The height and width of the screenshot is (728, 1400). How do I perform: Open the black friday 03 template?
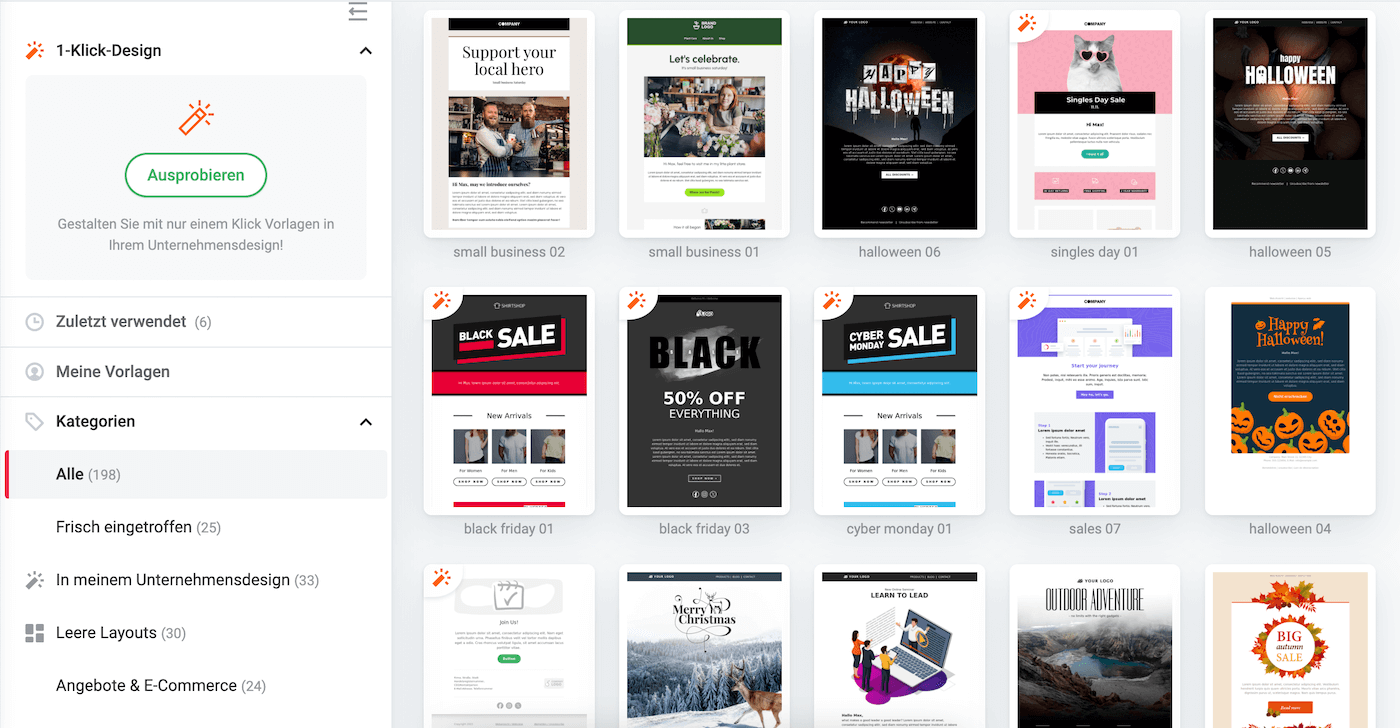click(704, 401)
